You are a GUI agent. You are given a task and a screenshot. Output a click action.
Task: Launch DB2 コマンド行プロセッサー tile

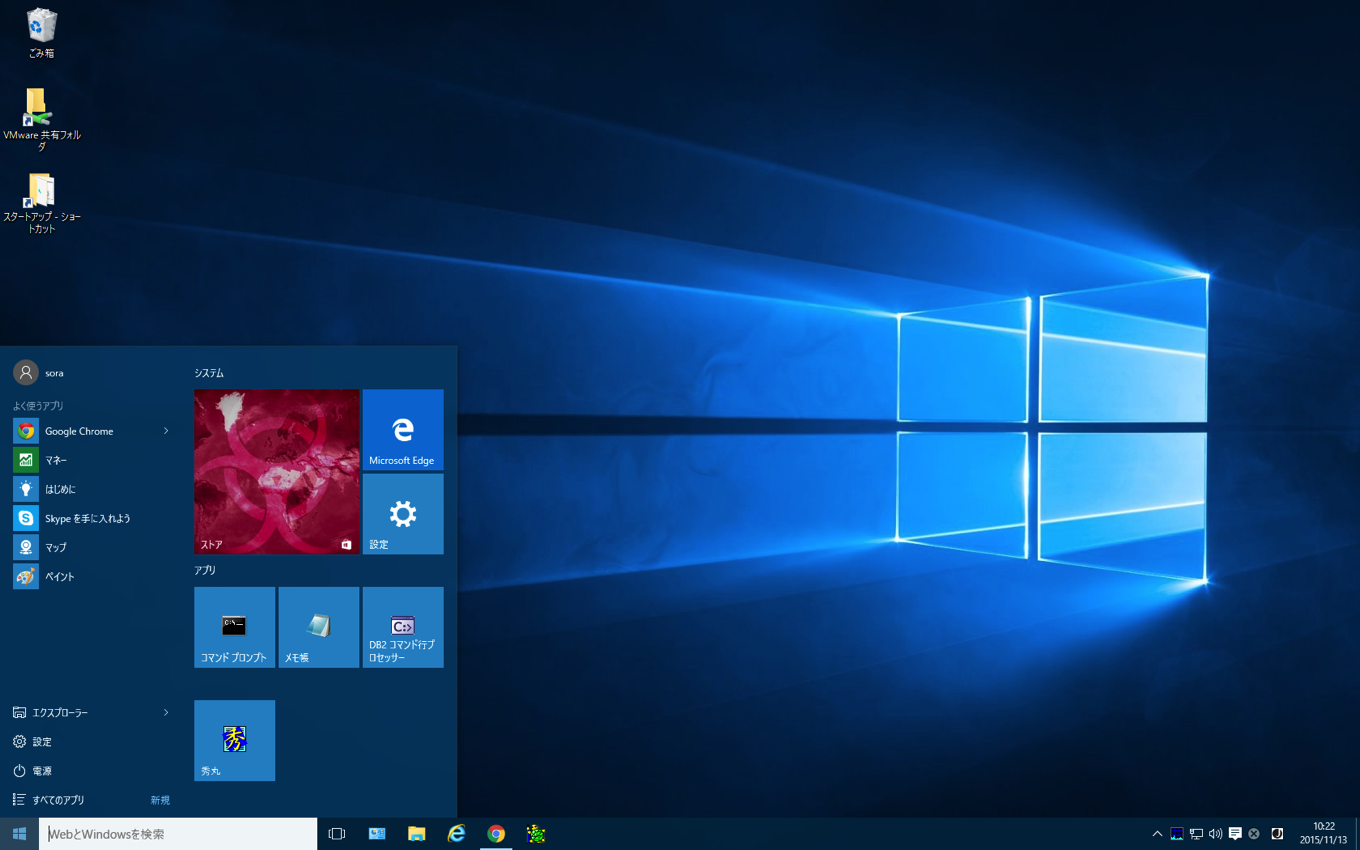click(402, 627)
